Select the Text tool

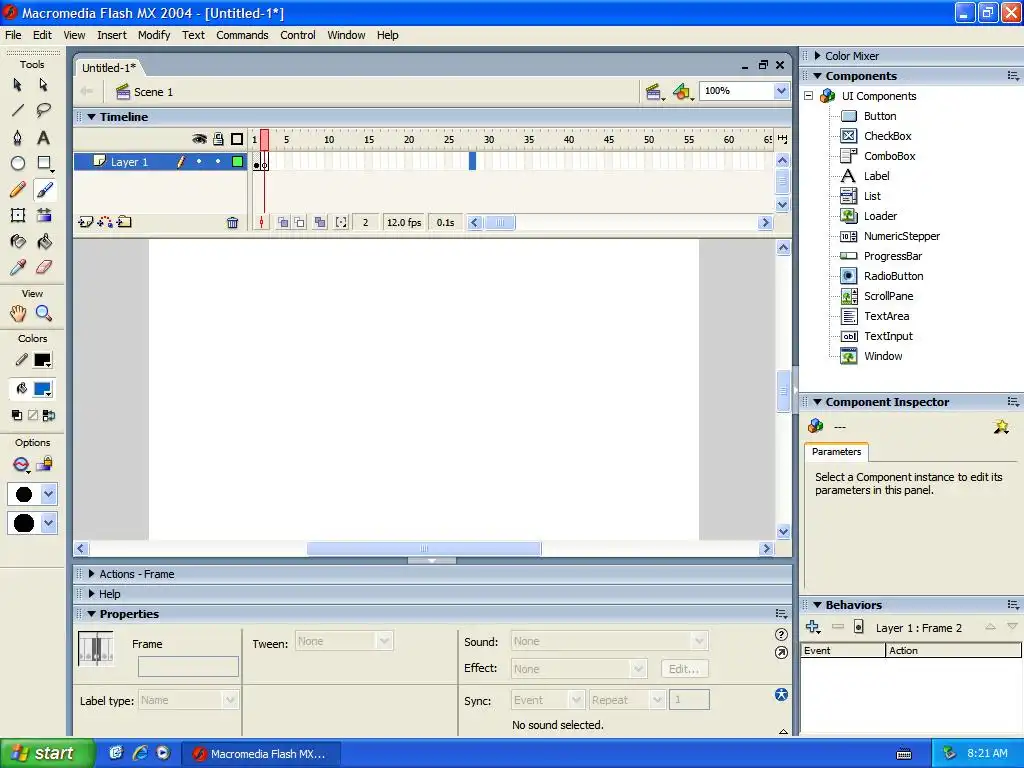[43, 137]
